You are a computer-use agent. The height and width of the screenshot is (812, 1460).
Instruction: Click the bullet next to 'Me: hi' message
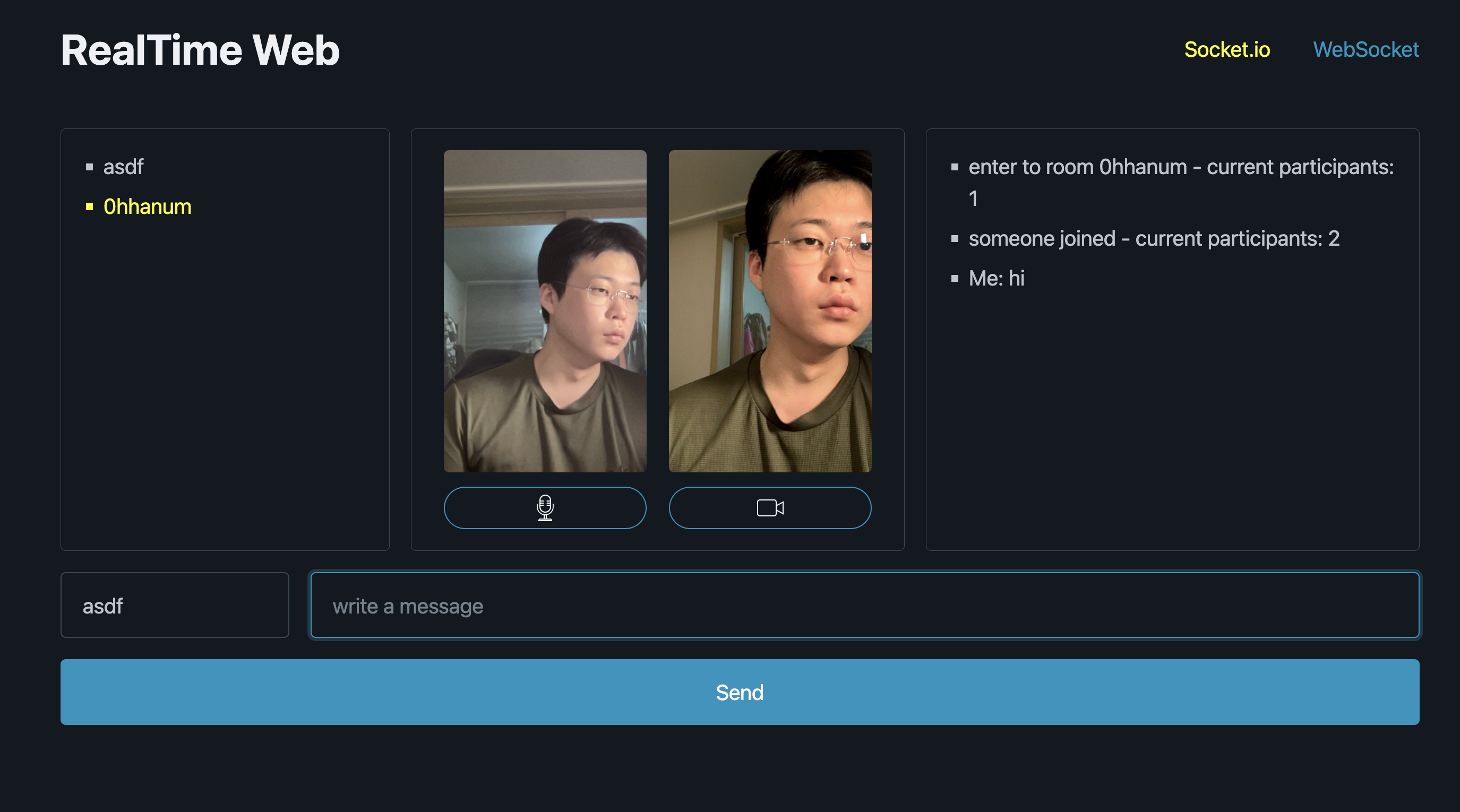tap(954, 278)
